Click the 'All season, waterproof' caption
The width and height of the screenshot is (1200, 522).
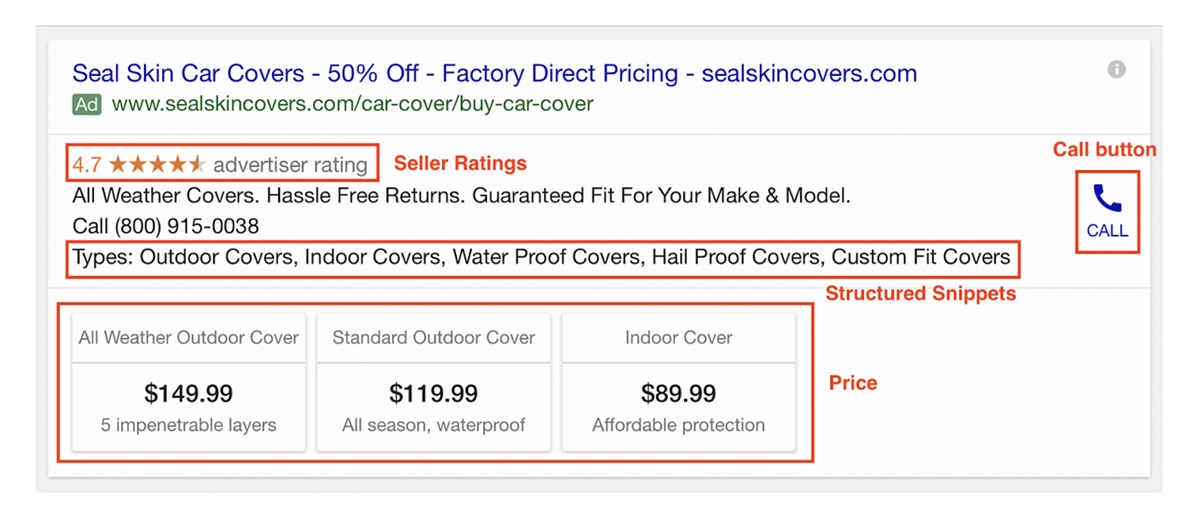434,425
